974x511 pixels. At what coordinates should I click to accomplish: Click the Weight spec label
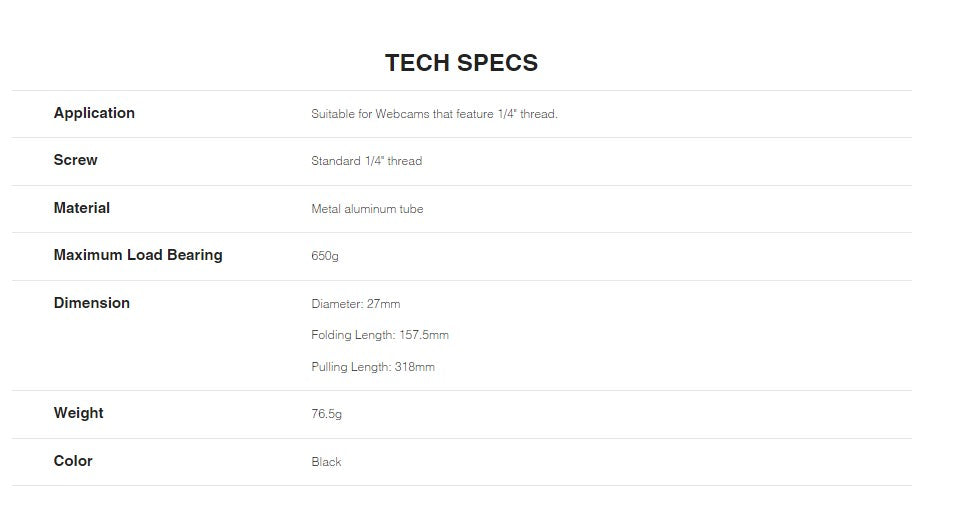78,413
